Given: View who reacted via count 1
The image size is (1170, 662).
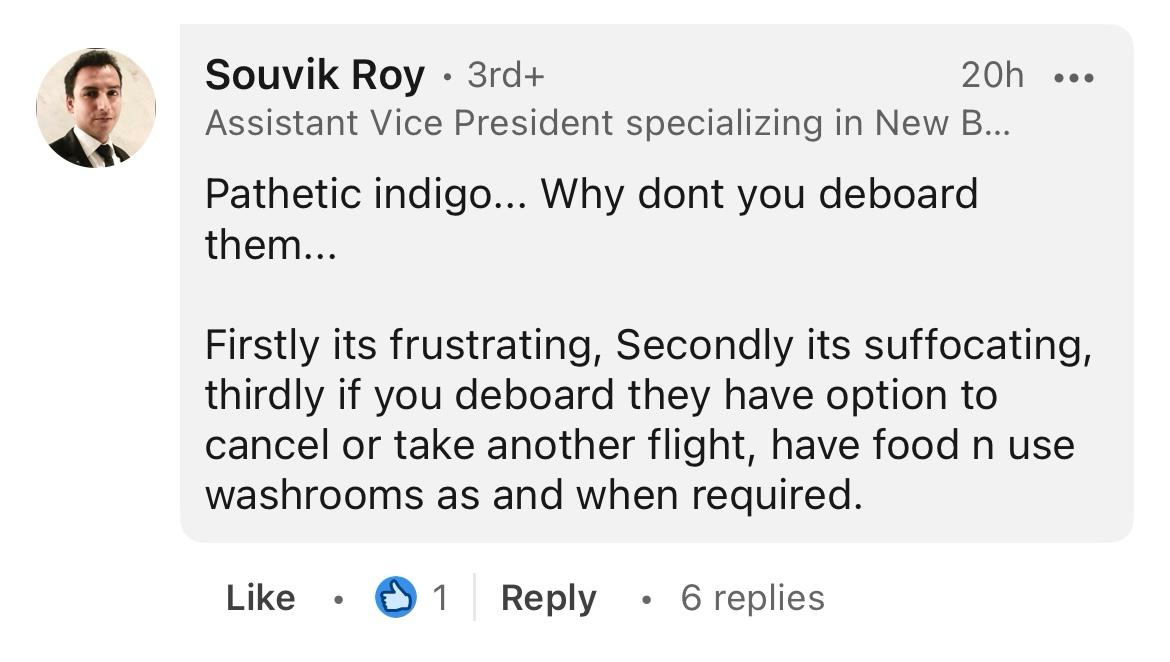Looking at the screenshot, I should tap(440, 598).
